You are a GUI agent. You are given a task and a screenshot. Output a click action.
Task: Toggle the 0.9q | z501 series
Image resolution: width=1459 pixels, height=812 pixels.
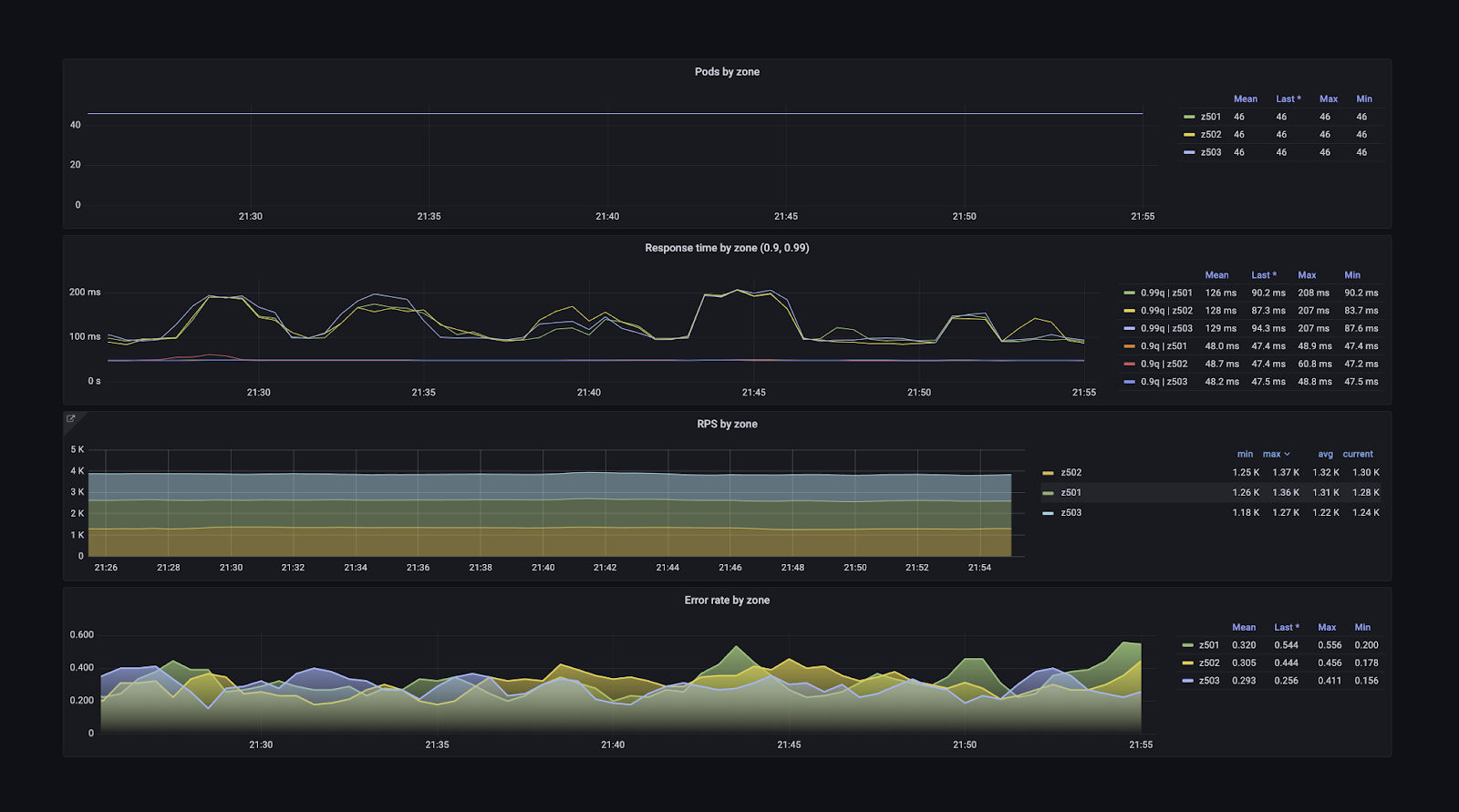click(1164, 345)
